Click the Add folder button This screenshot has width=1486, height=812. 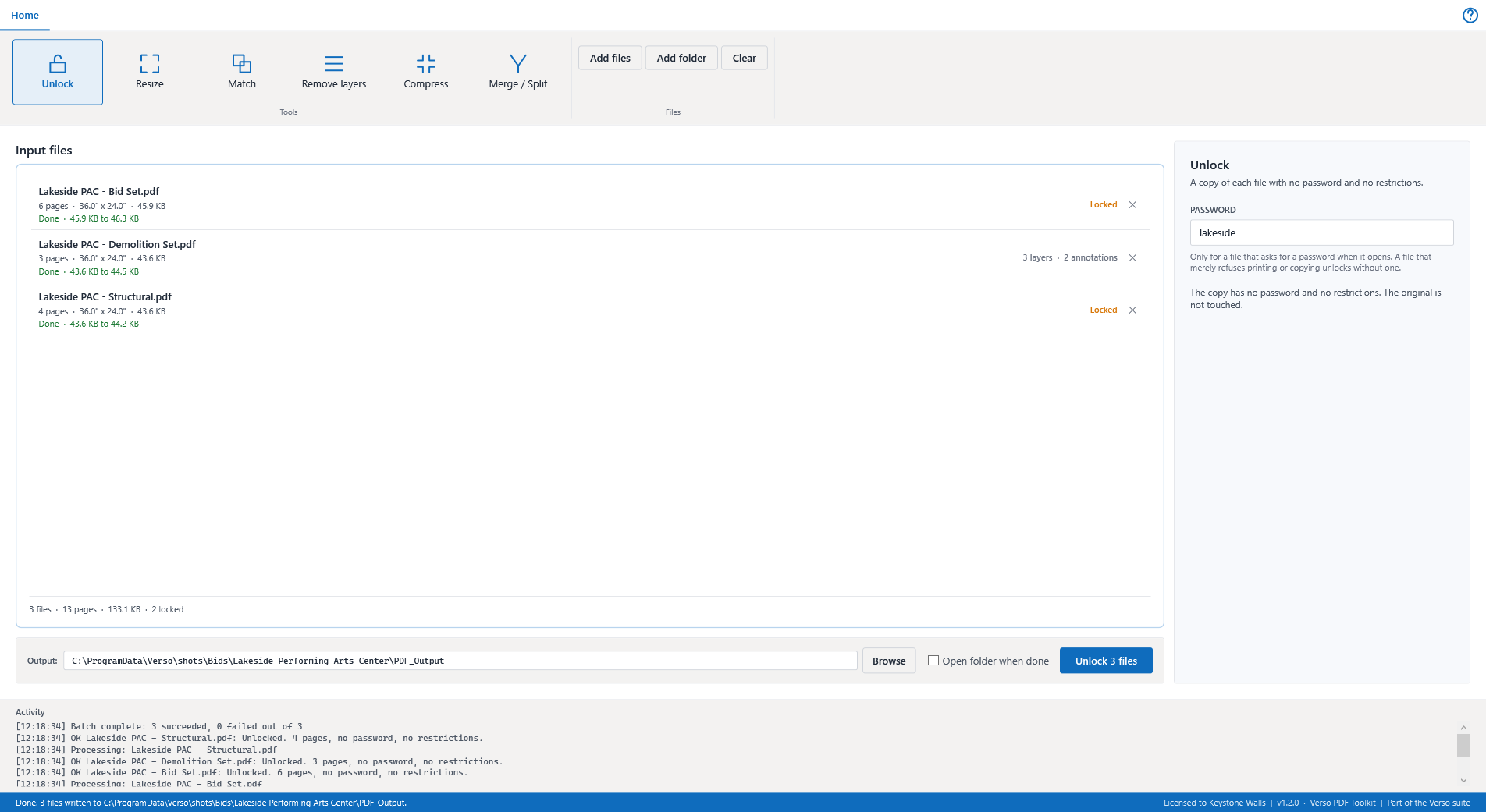pyautogui.click(x=681, y=58)
